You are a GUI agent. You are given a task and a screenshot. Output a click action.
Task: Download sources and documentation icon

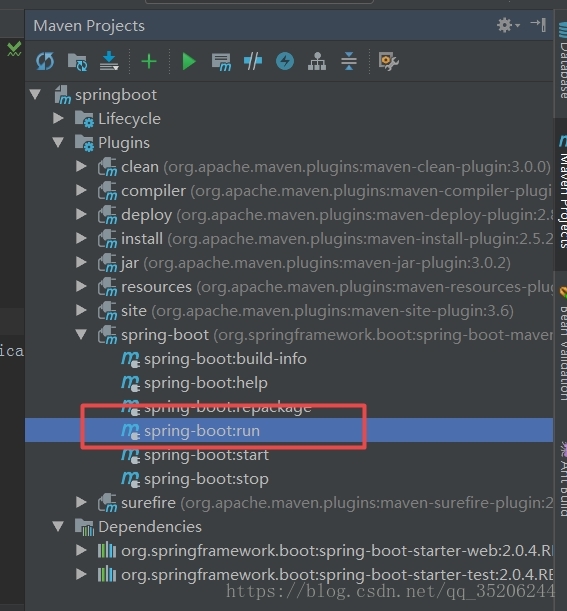[109, 61]
